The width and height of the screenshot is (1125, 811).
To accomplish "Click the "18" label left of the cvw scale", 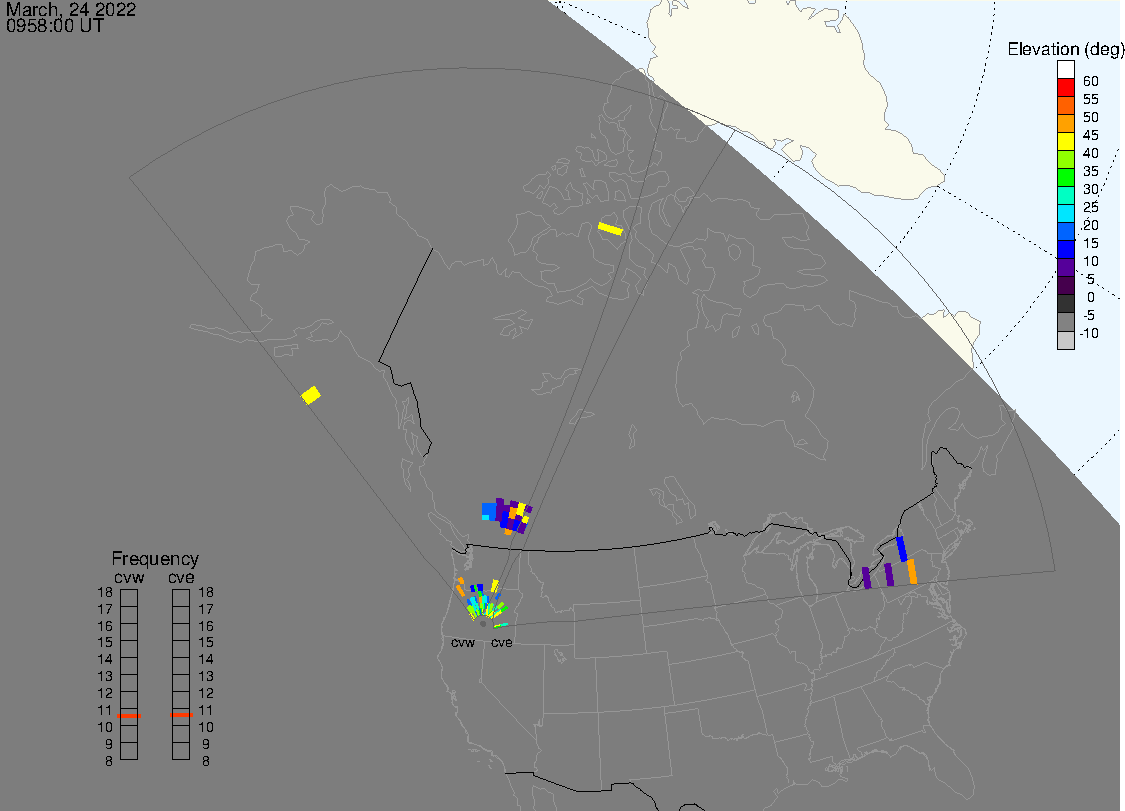I will coord(105,592).
